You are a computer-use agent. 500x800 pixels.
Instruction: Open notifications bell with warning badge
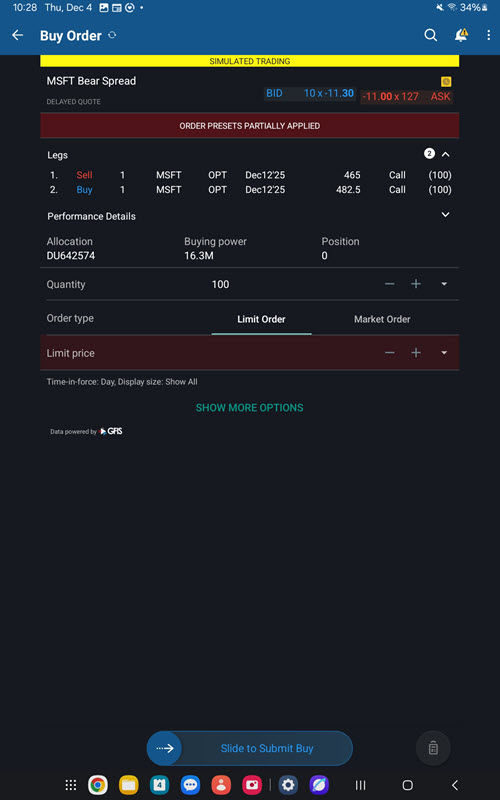[x=461, y=35]
